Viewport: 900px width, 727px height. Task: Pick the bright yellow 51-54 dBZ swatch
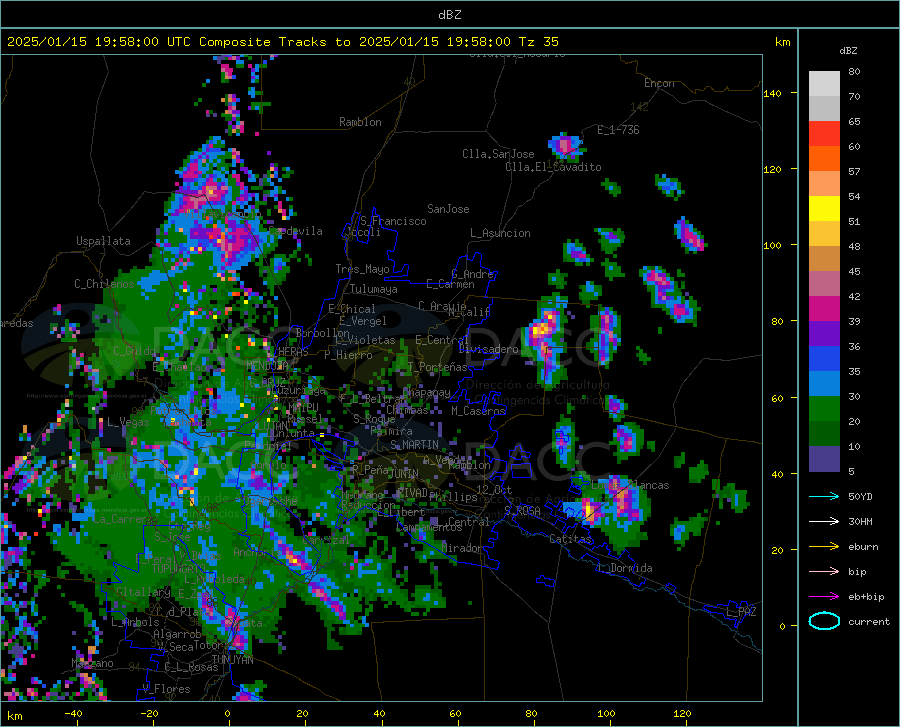click(x=824, y=209)
